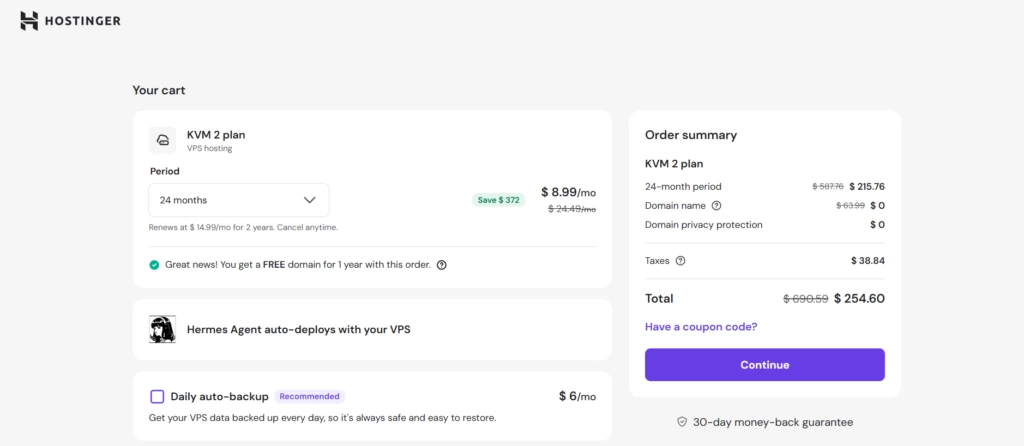Viewport: 1024px width, 446px height.
Task: Click the Hostinger wordmark text
Action: click(x=82, y=21)
